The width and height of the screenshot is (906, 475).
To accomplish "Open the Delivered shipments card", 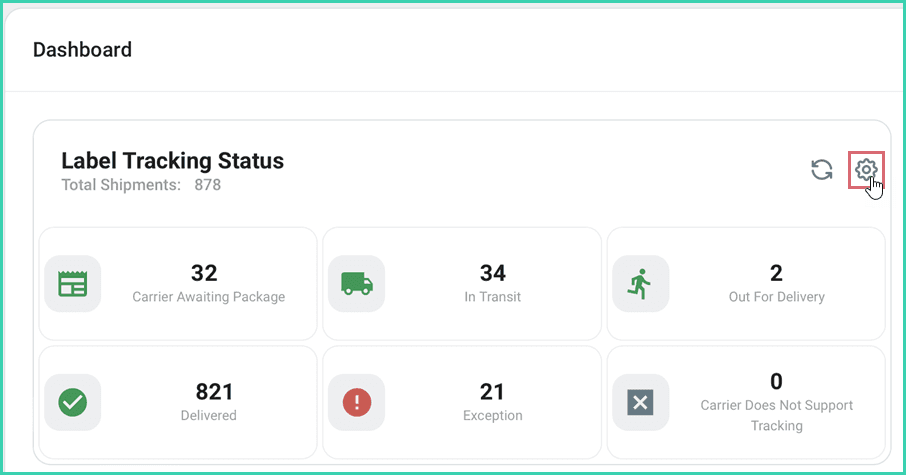I will coord(178,402).
